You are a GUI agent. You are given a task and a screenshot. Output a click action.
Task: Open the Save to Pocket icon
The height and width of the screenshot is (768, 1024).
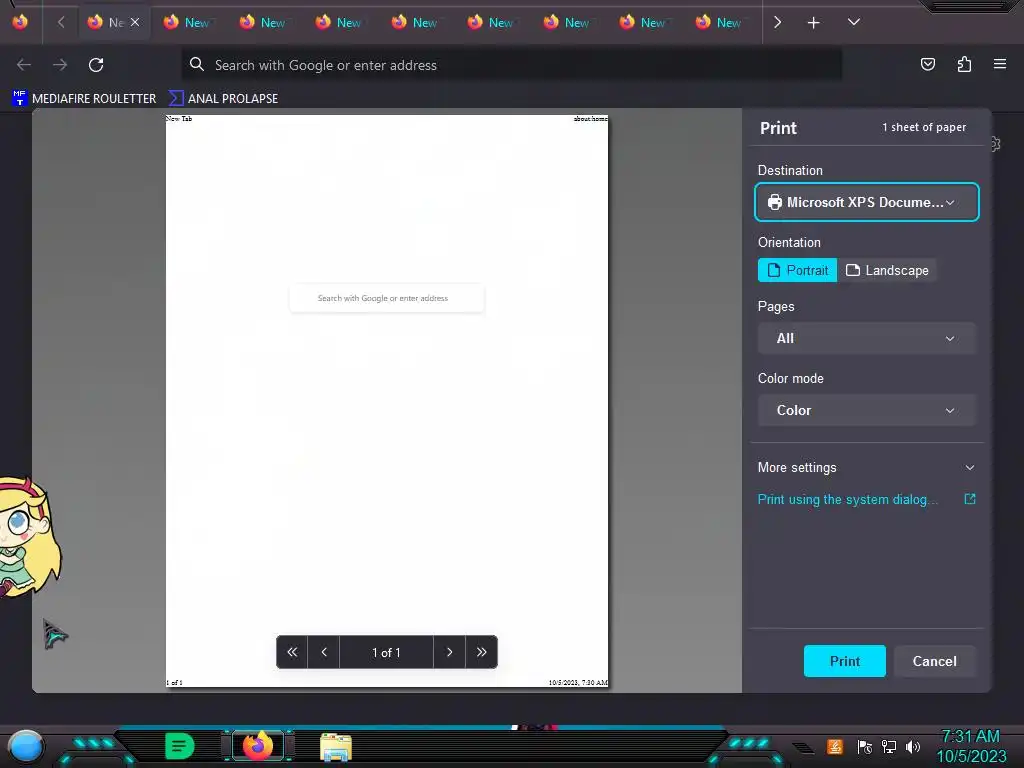pyautogui.click(x=927, y=64)
